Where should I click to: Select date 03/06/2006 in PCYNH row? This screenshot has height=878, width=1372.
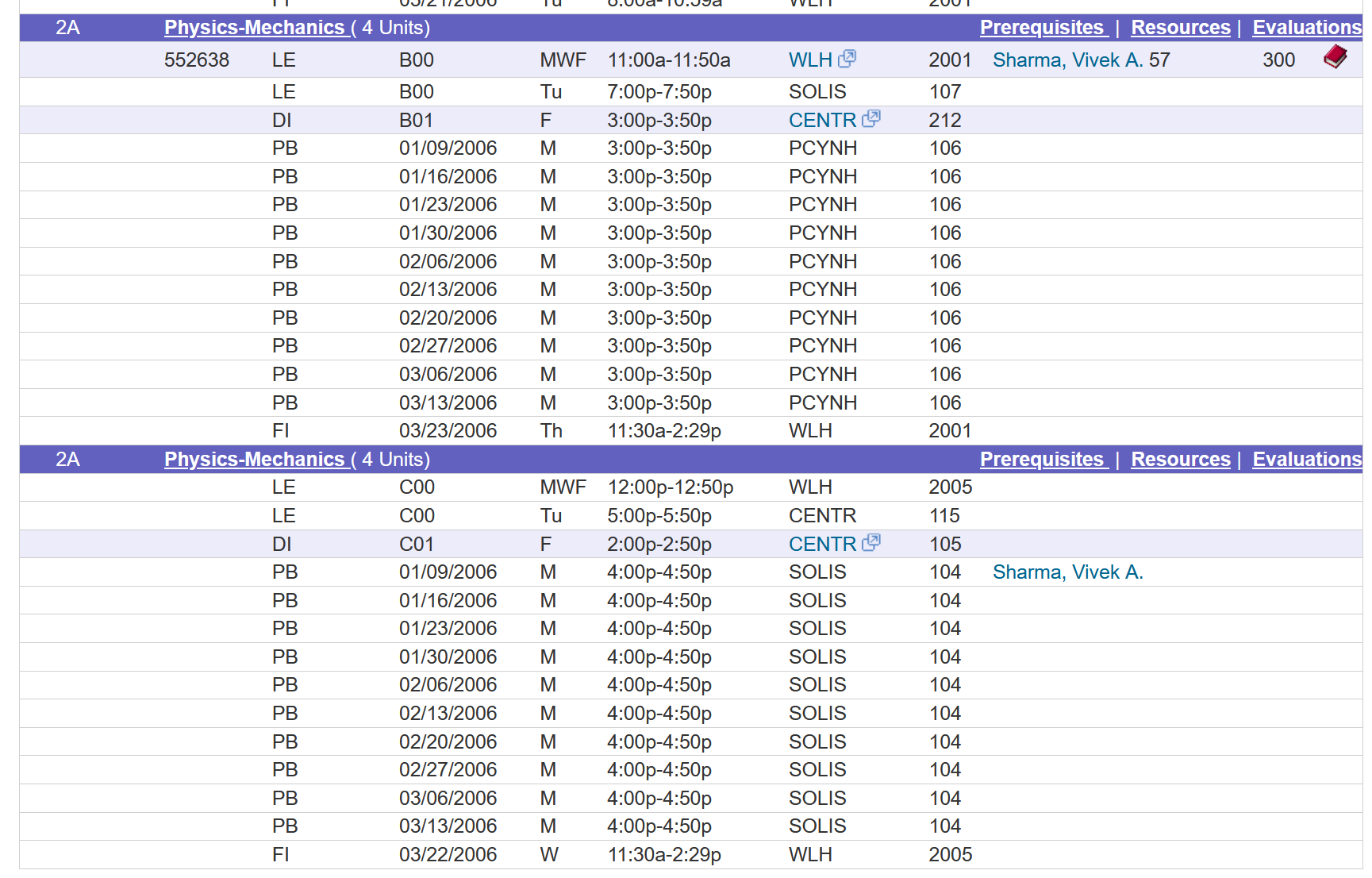448,375
